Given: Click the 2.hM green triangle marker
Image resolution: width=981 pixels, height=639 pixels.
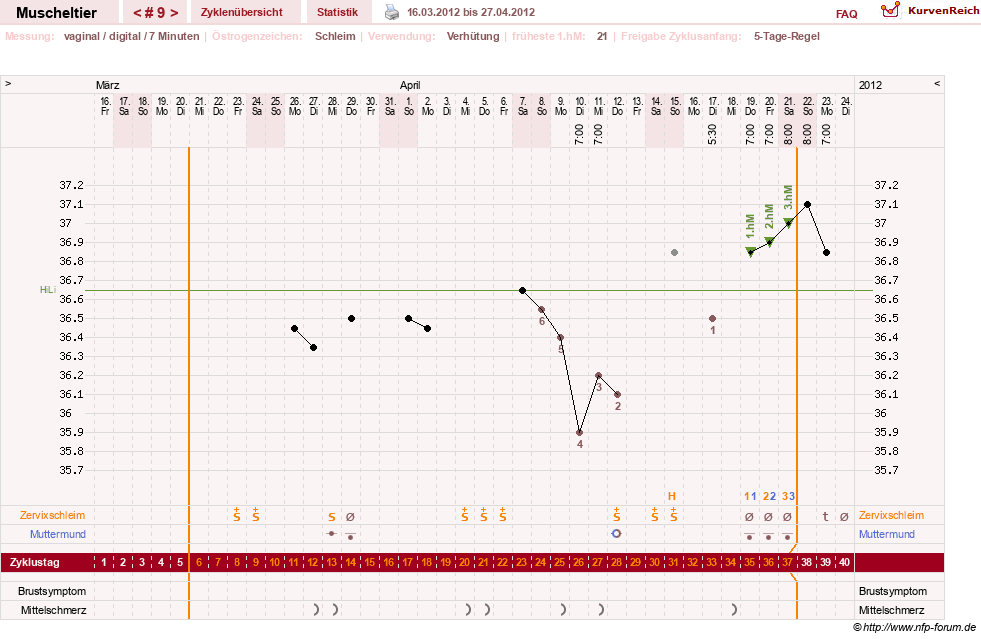Looking at the screenshot, I should tap(770, 242).
